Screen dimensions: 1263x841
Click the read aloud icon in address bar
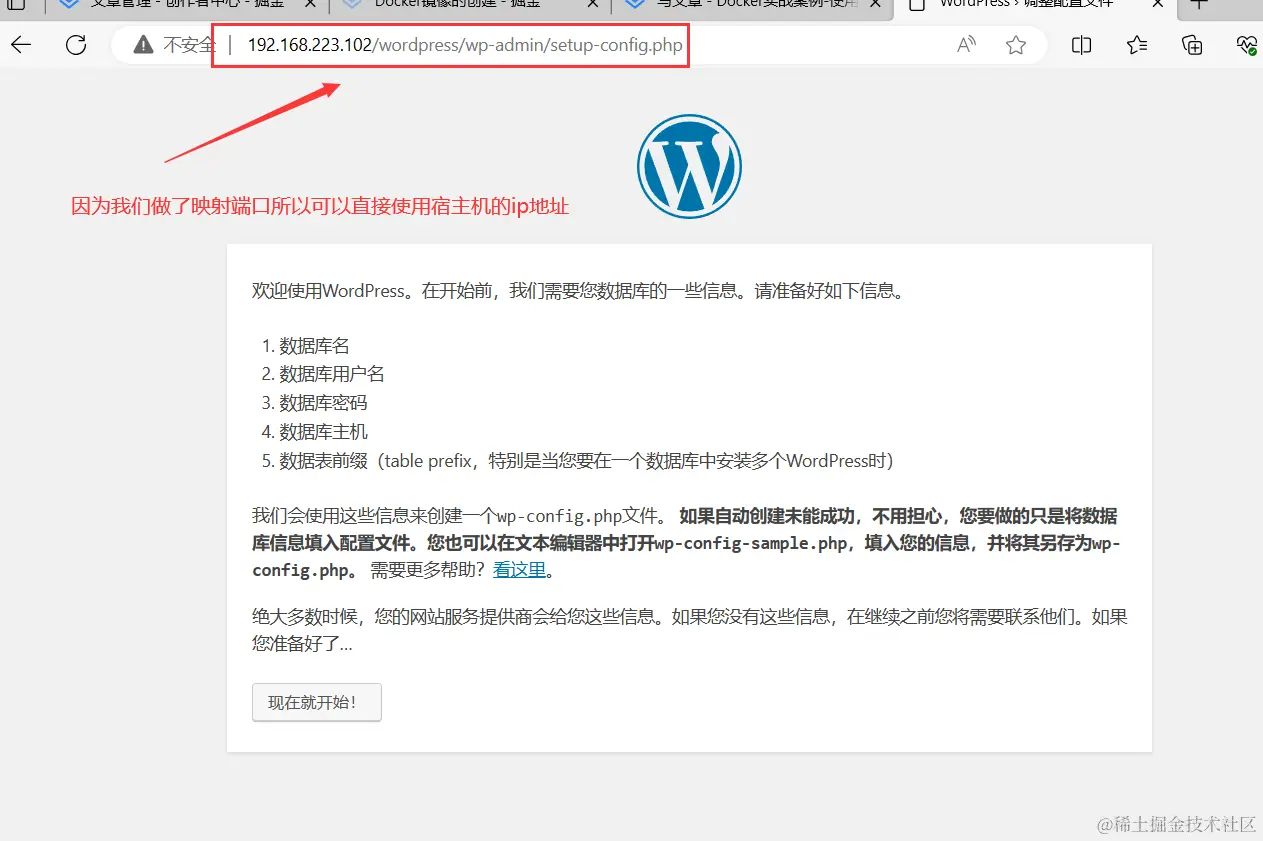point(966,44)
